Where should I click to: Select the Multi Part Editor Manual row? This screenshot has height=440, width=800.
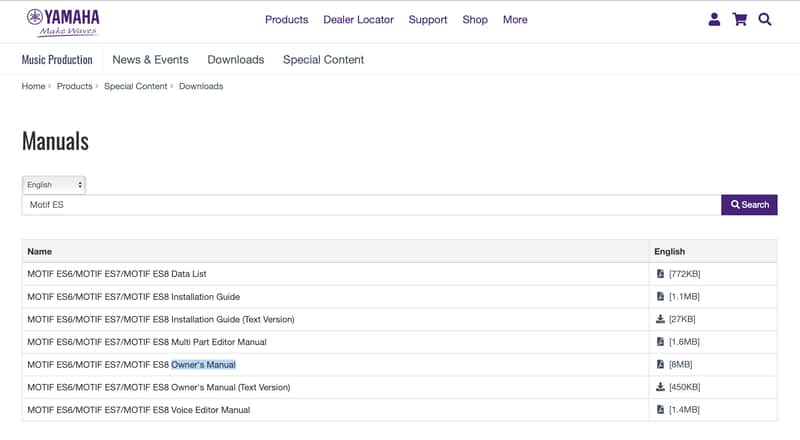(399, 341)
